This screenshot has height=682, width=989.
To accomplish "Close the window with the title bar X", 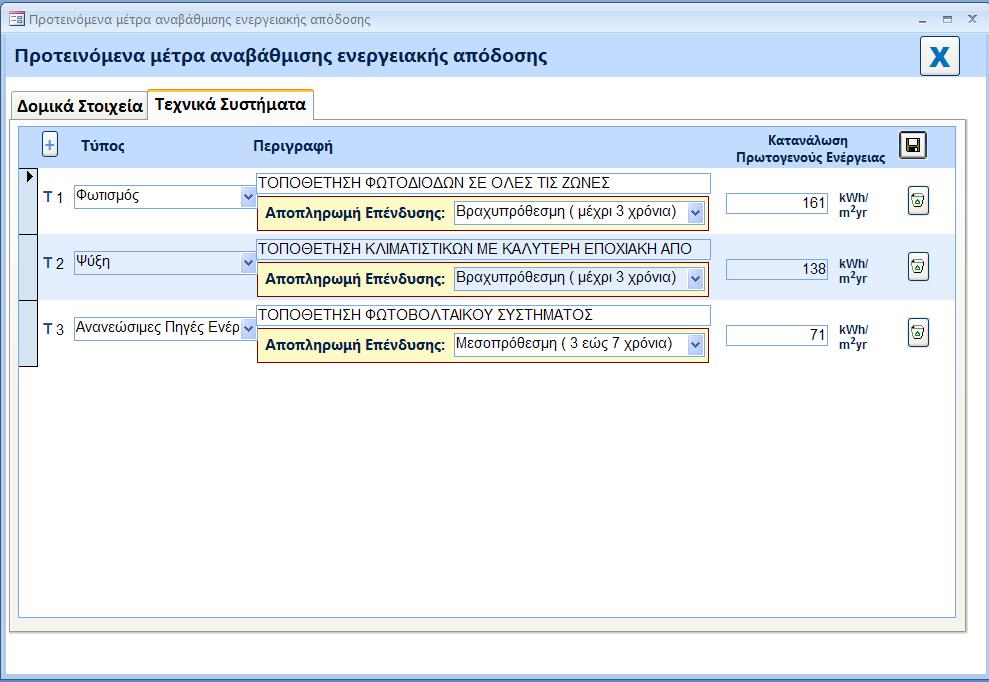I will (973, 20).
